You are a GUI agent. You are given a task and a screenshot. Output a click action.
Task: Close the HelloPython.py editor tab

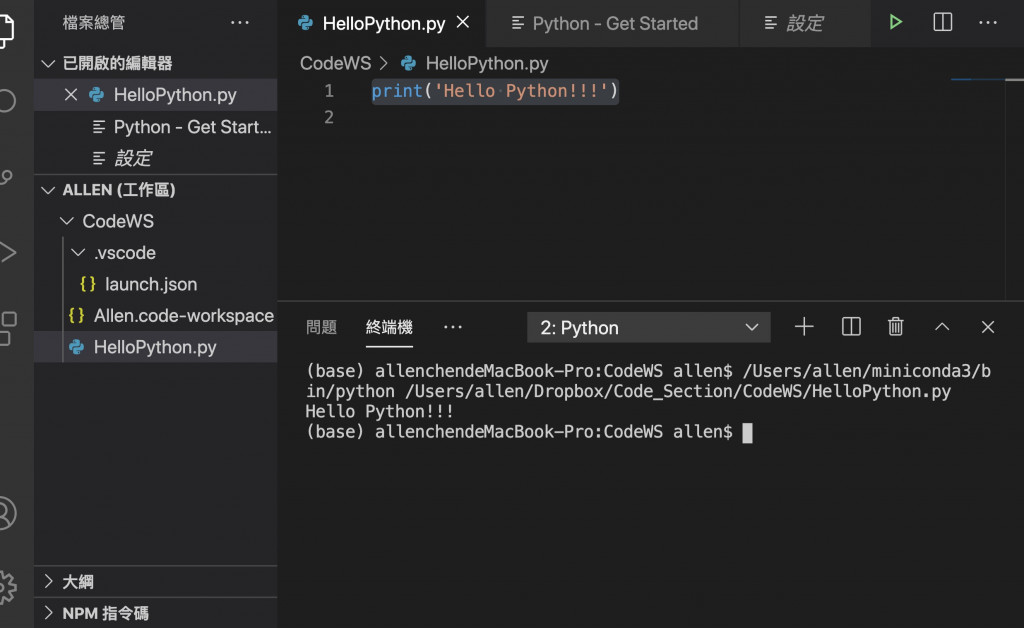[x=463, y=22]
